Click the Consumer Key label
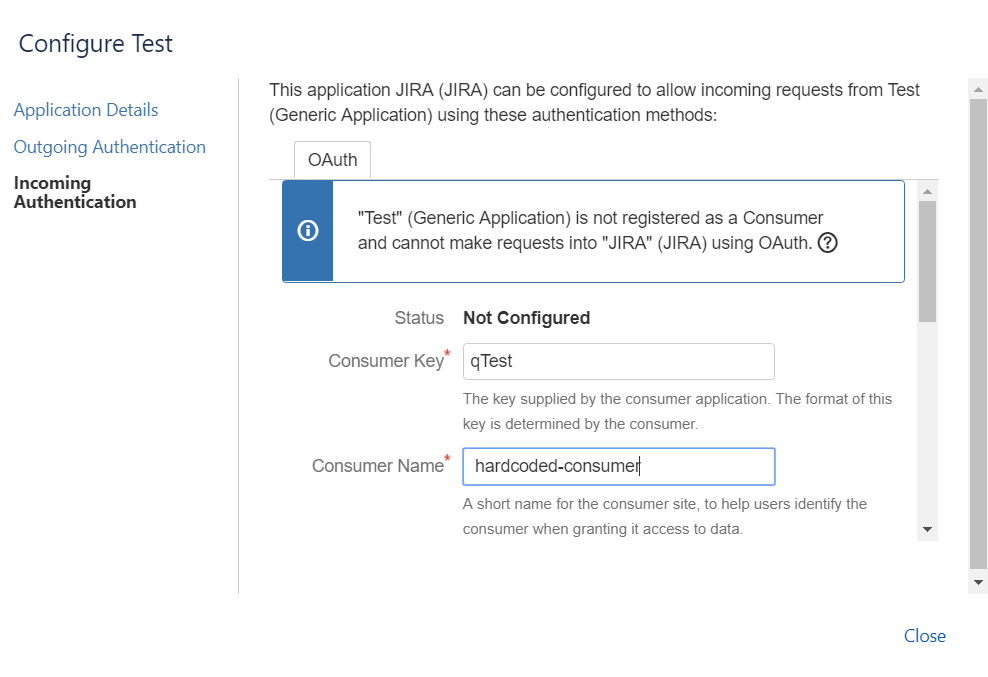Image resolution: width=988 pixels, height=677 pixels. point(385,361)
